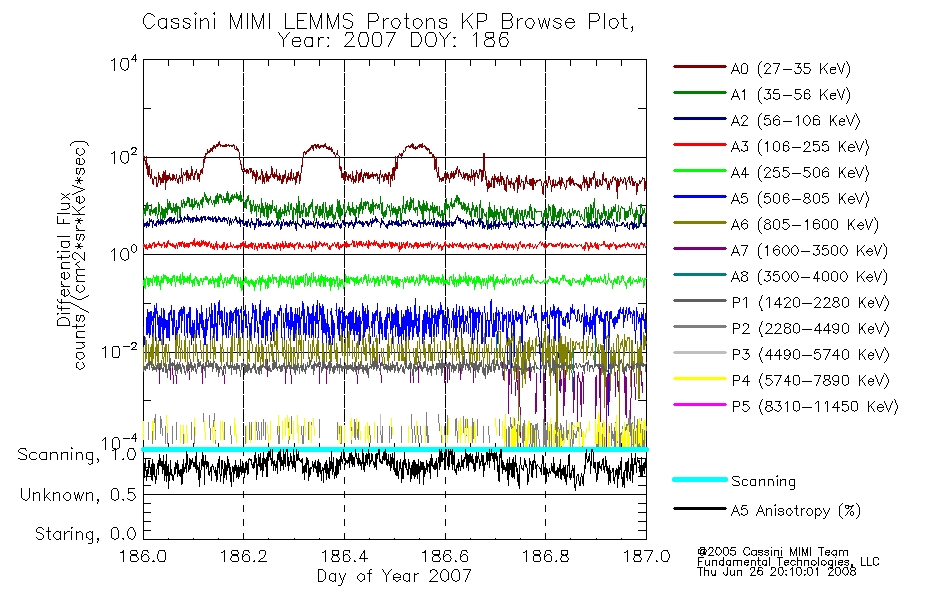Click the cyan Scanning legend line
950x600 pixels.
coord(699,479)
